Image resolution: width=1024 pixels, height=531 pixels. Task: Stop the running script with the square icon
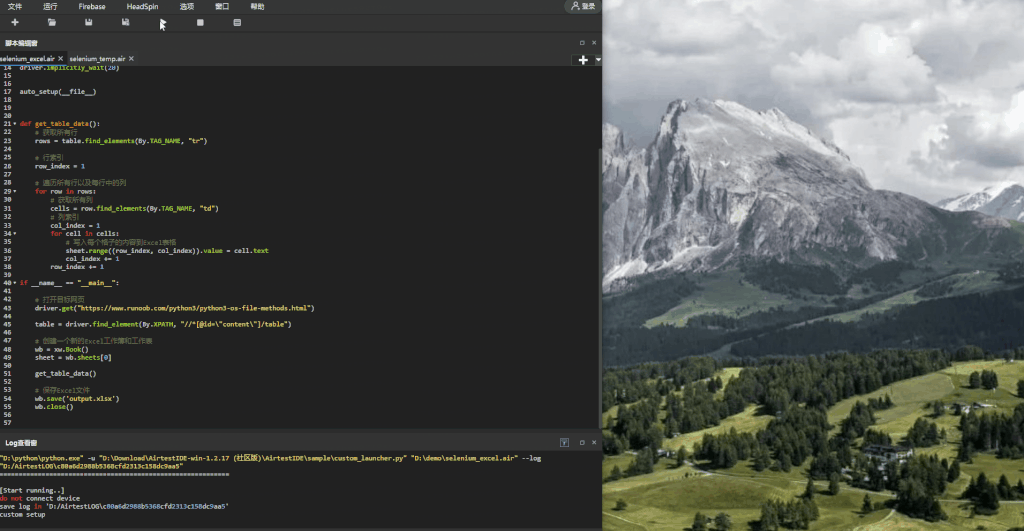tap(200, 22)
